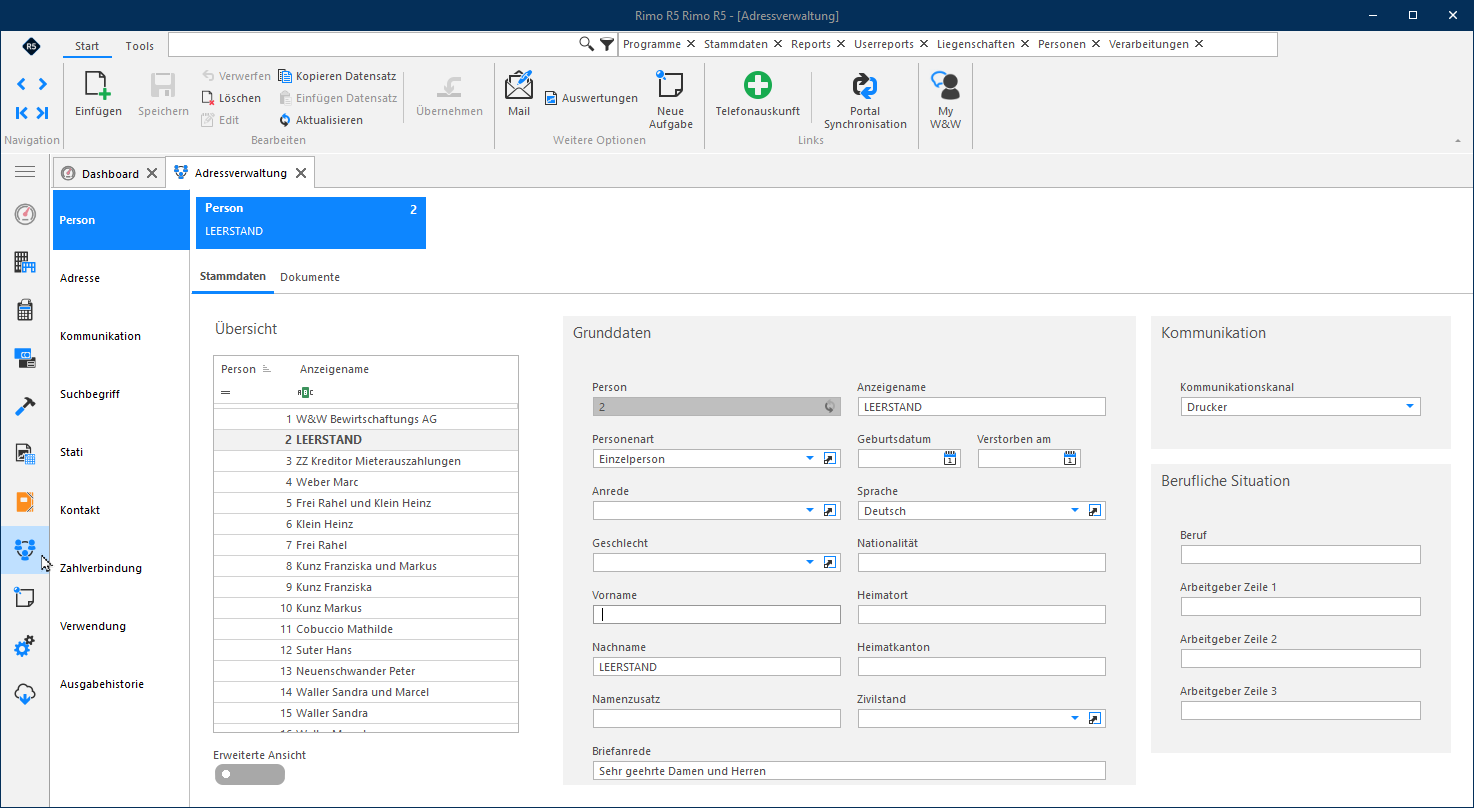
Task: Click Kopieren Datensatz icon
Action: 285,76
